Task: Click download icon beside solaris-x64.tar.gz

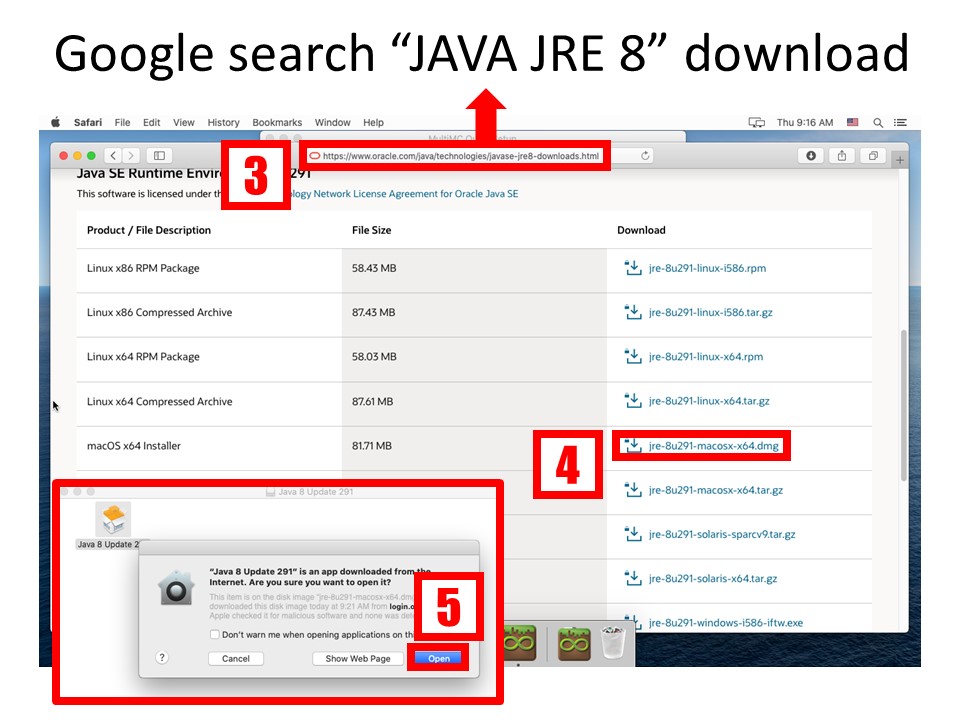Action: 632,577
